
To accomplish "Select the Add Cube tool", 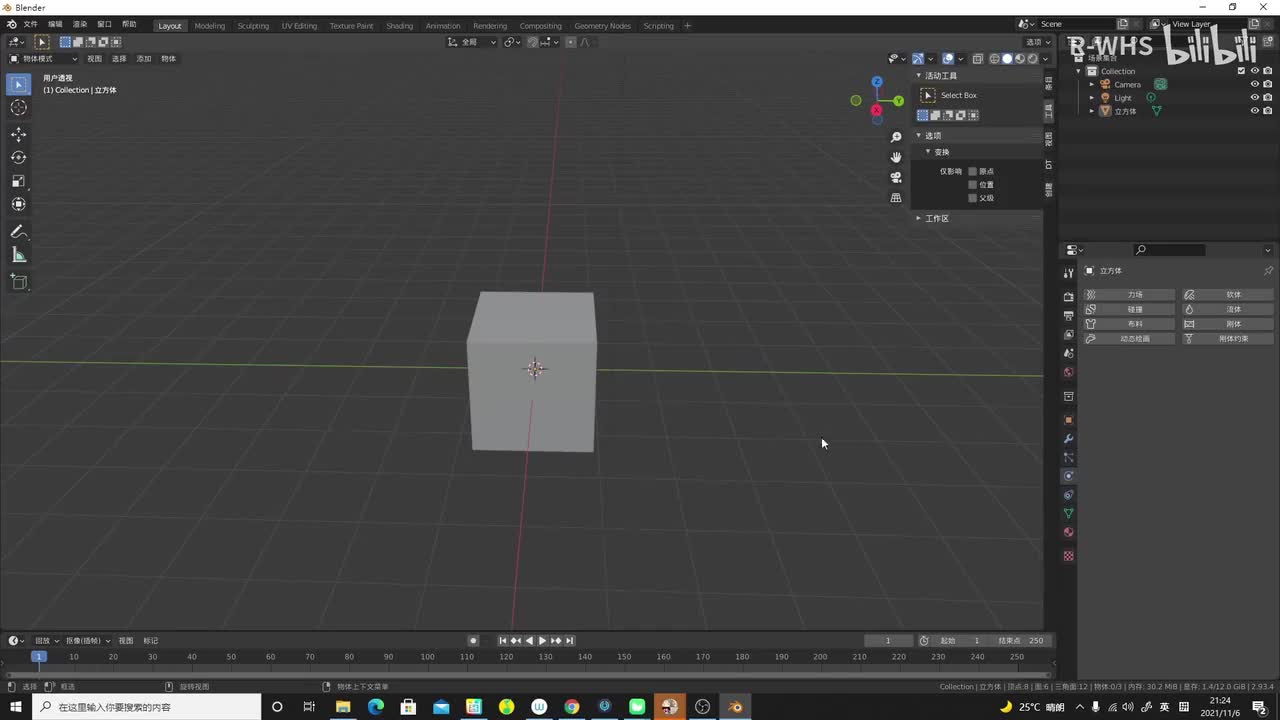I will coord(18,282).
